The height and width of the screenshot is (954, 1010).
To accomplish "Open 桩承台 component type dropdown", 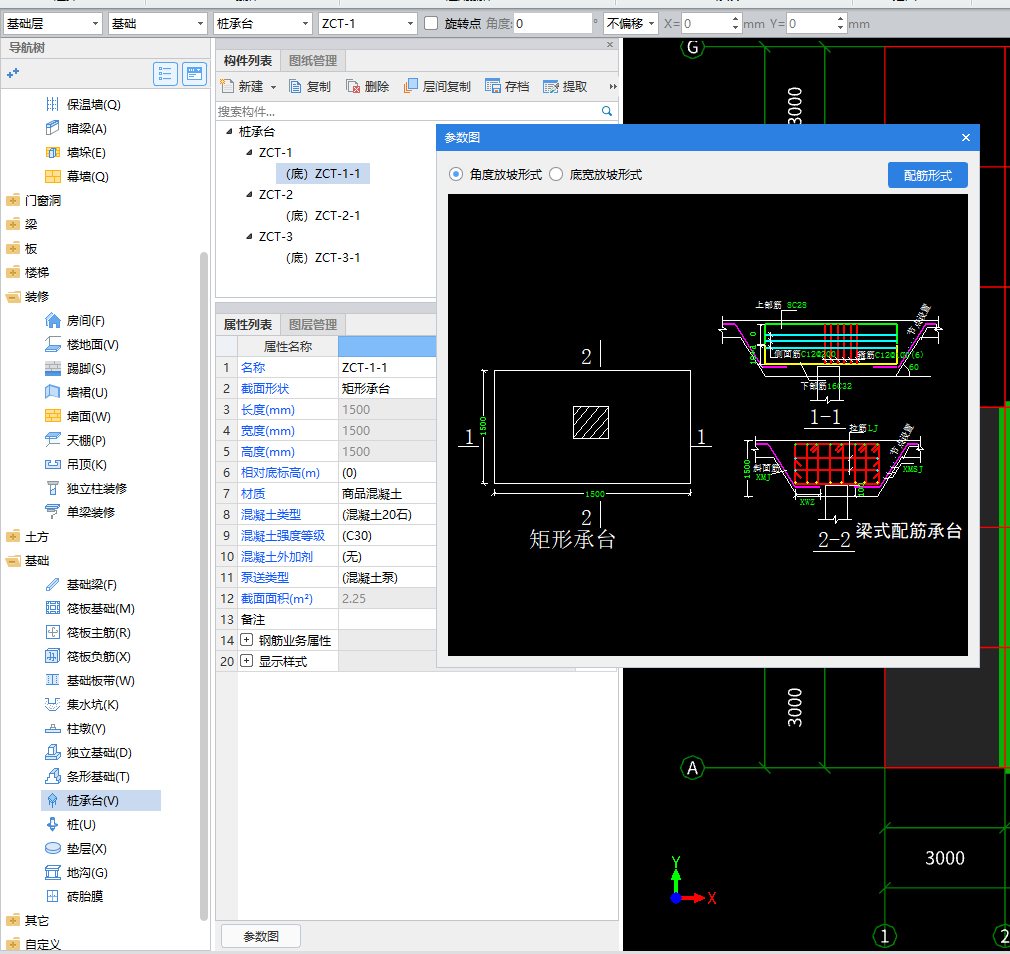I will 263,24.
